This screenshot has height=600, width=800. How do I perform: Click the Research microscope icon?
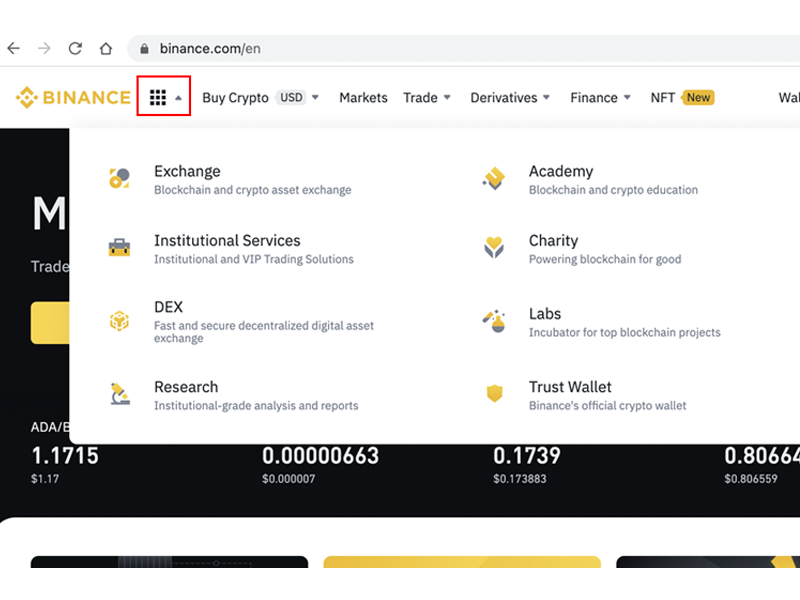(120, 394)
